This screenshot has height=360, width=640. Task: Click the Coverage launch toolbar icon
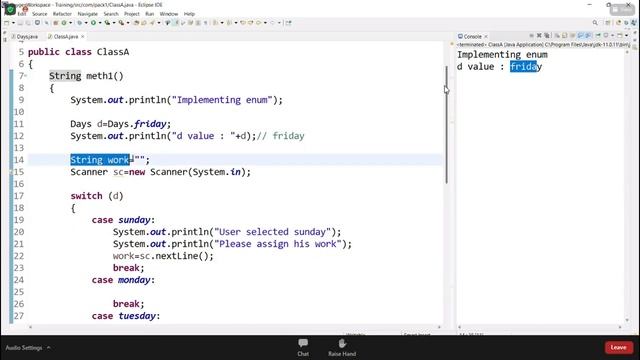(107, 23)
